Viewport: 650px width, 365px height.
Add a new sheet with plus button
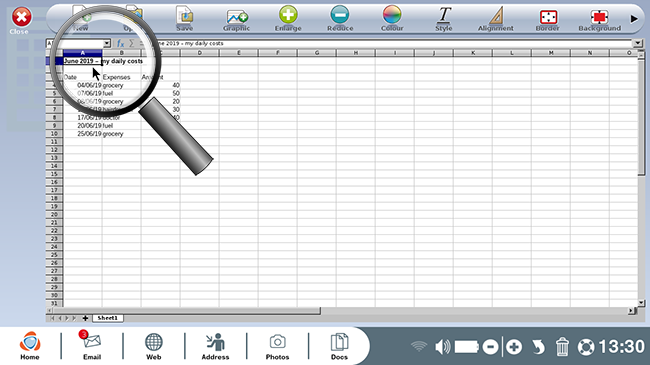(x=85, y=318)
